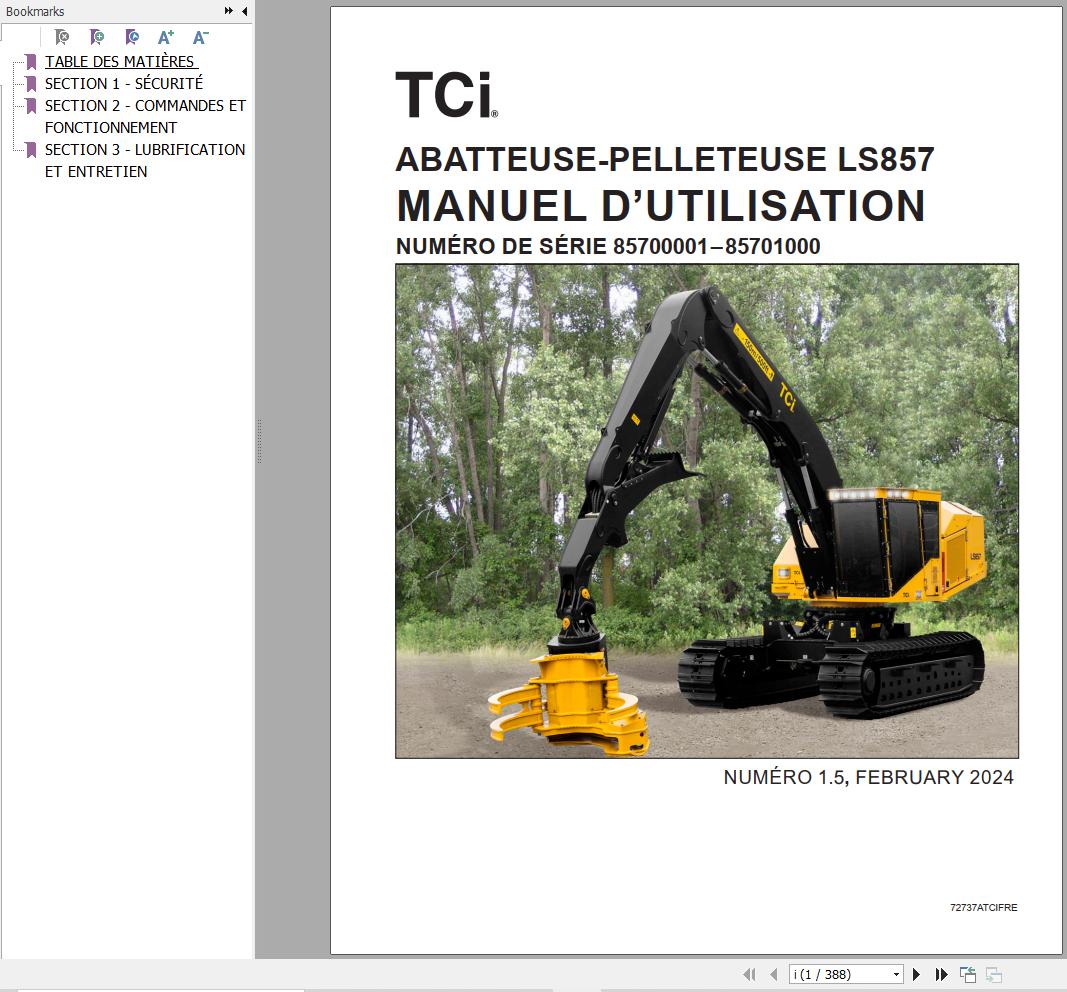Select the TABLE DES MATIÈRES bookmark
This screenshot has height=992, width=1067.
point(119,61)
